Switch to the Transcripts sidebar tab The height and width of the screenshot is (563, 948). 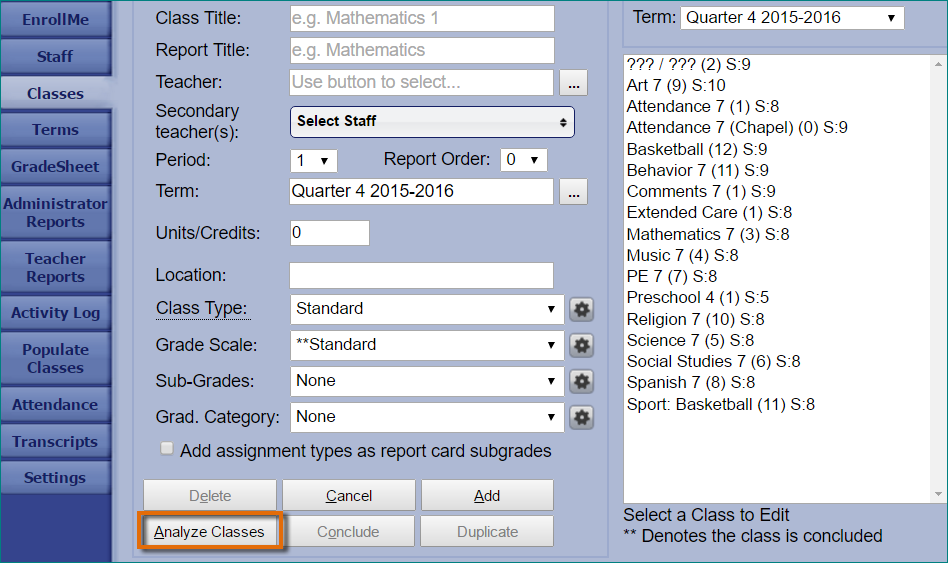pyautogui.click(x=55, y=442)
